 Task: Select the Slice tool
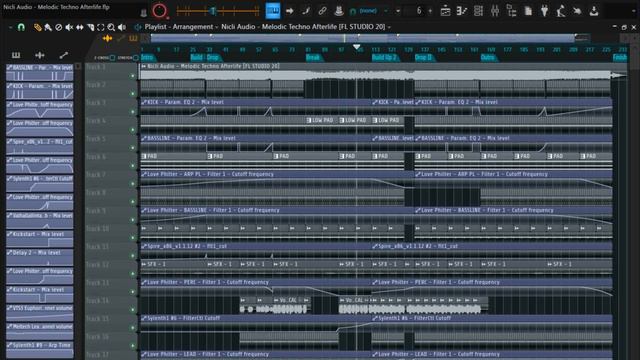[91, 27]
